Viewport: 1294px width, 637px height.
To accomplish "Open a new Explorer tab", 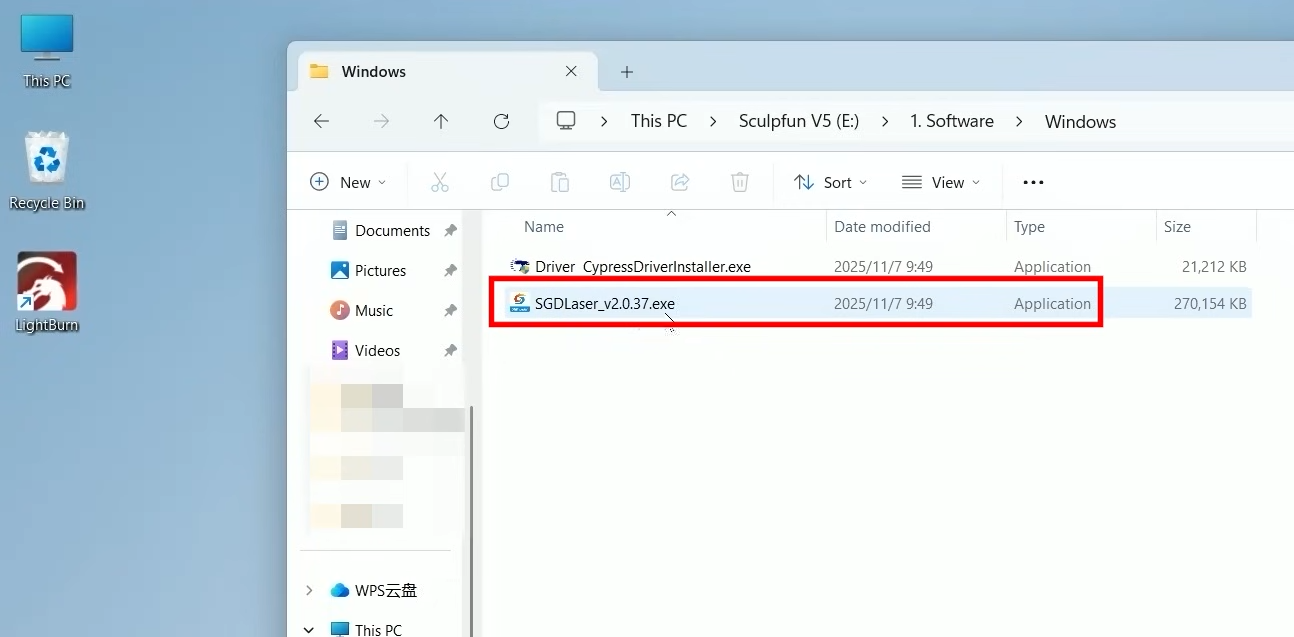I will coord(627,72).
